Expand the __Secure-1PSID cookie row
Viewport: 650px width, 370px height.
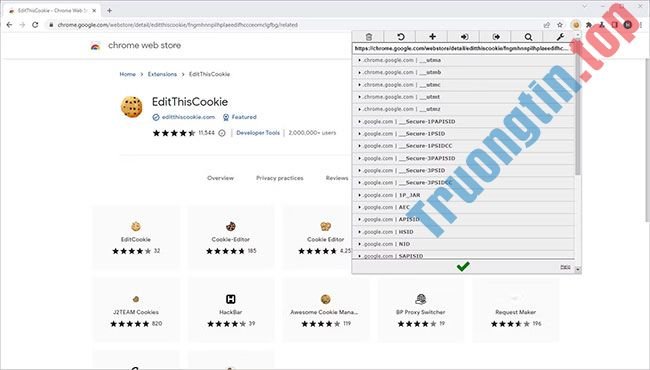click(464, 134)
